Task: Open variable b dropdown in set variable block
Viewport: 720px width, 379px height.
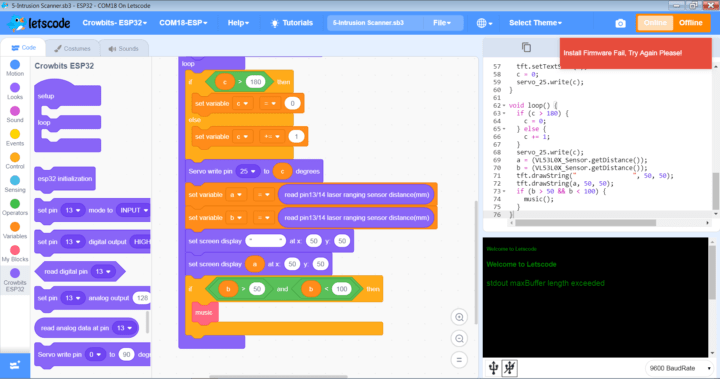Action: pos(236,218)
